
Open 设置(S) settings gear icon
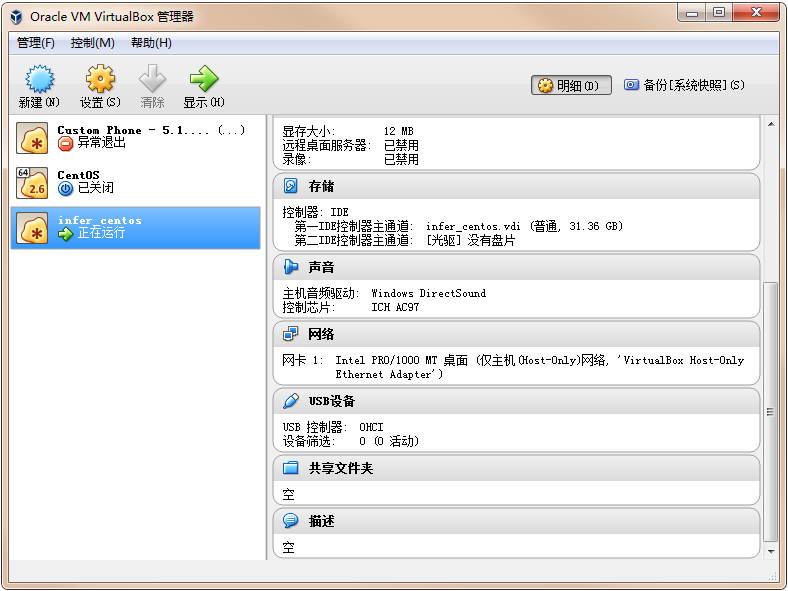pos(100,79)
